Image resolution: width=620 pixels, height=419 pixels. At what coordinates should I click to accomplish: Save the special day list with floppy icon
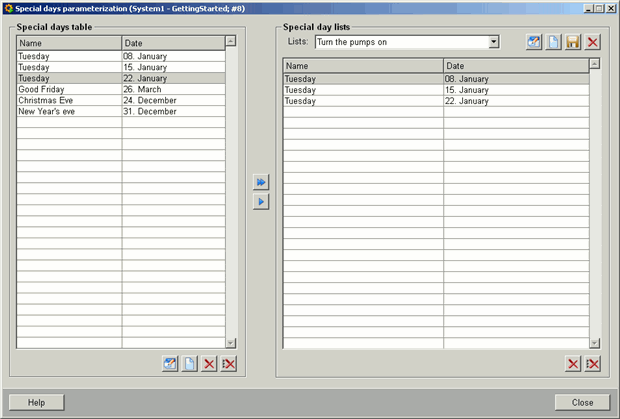click(x=573, y=42)
